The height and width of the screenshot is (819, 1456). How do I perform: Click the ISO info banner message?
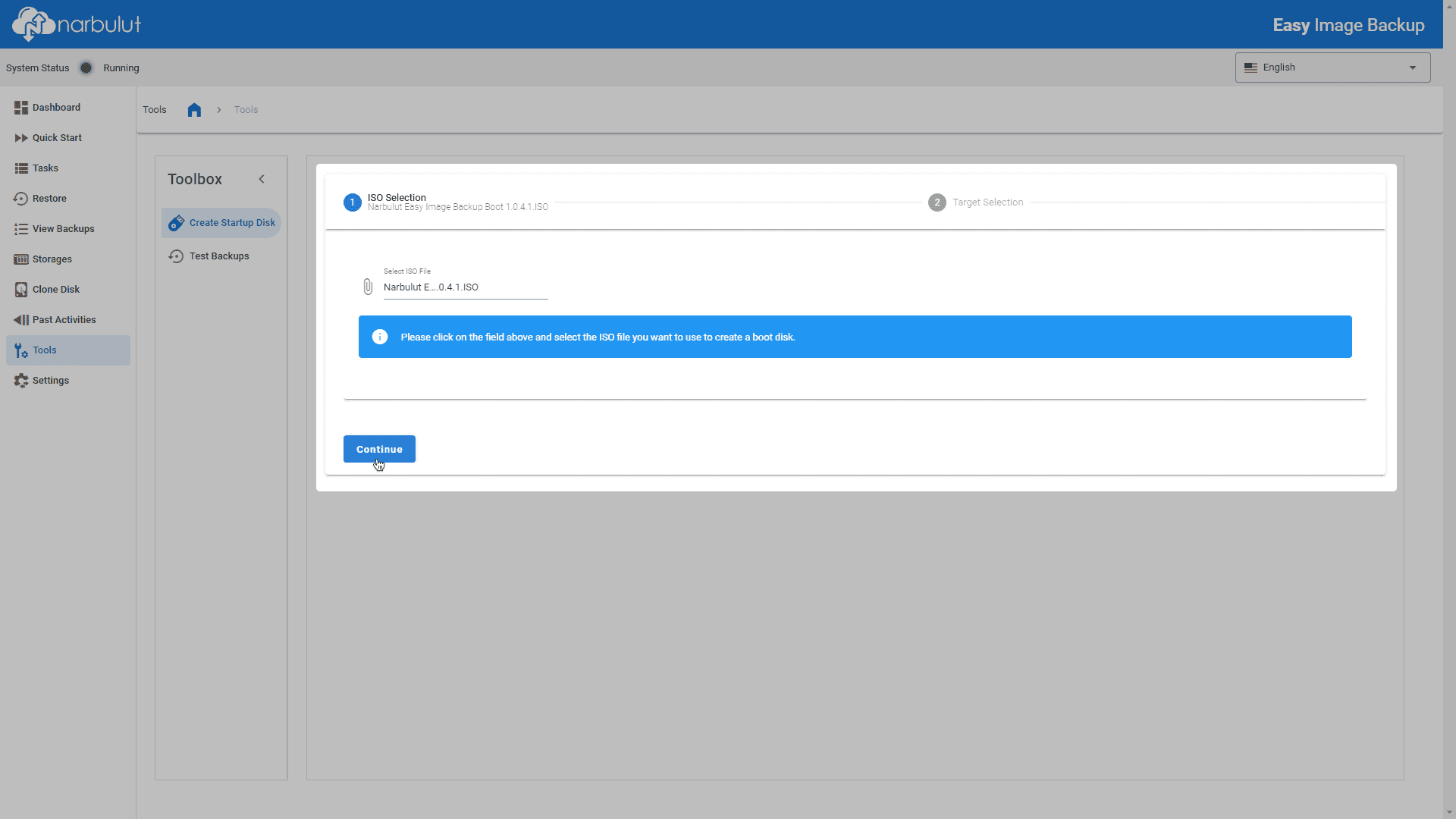[x=598, y=337]
